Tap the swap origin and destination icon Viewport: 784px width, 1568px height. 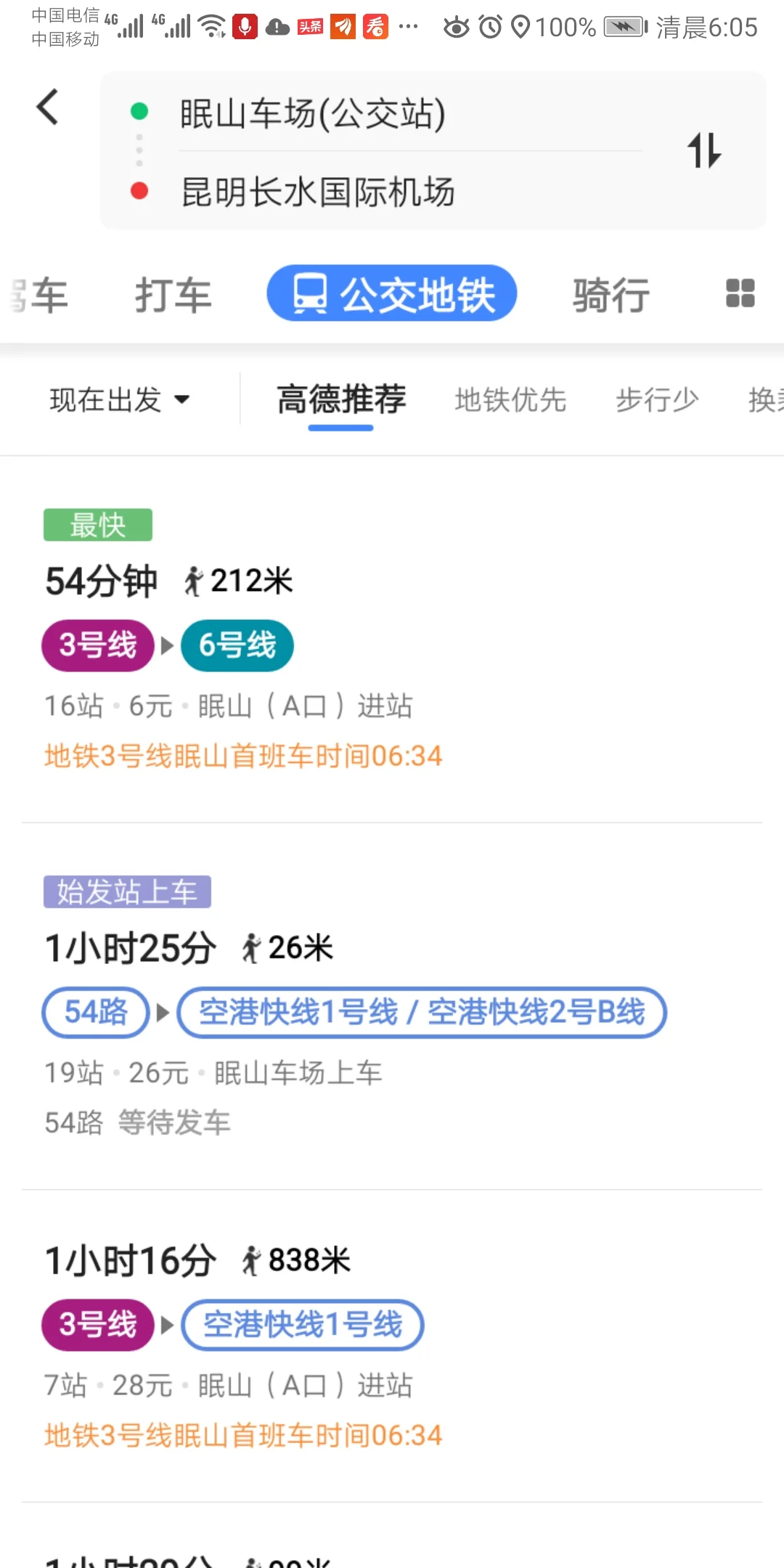pos(703,150)
